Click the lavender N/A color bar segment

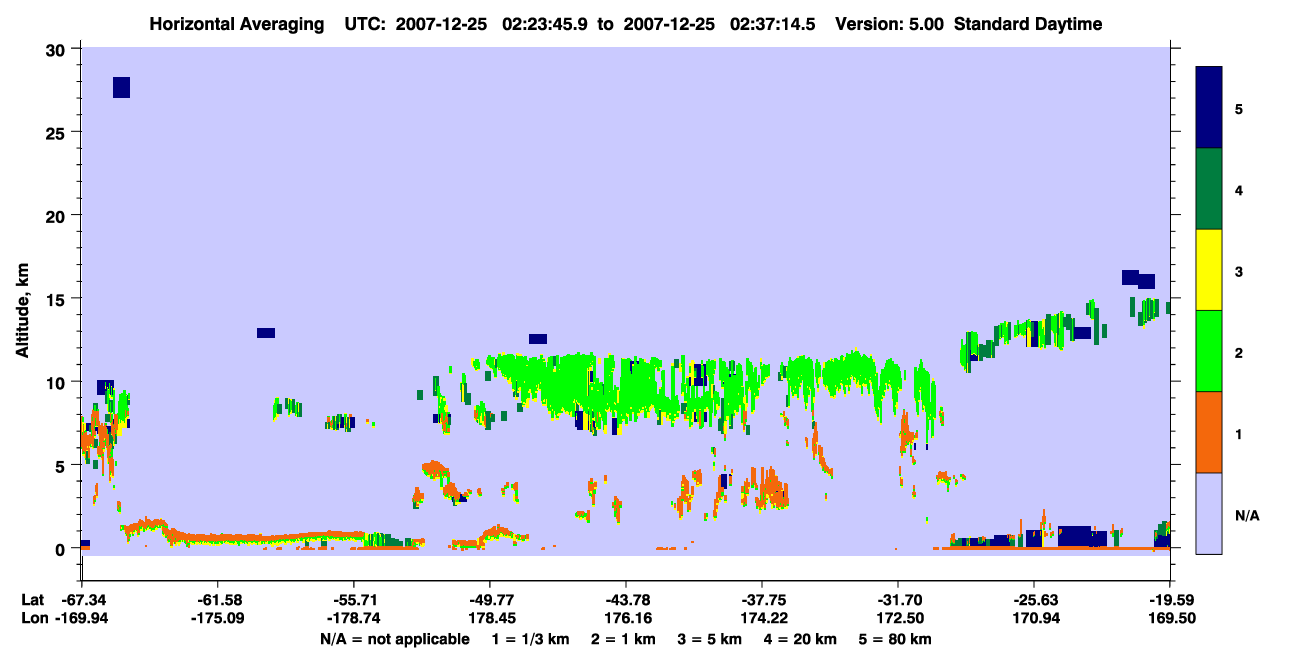(x=1209, y=513)
